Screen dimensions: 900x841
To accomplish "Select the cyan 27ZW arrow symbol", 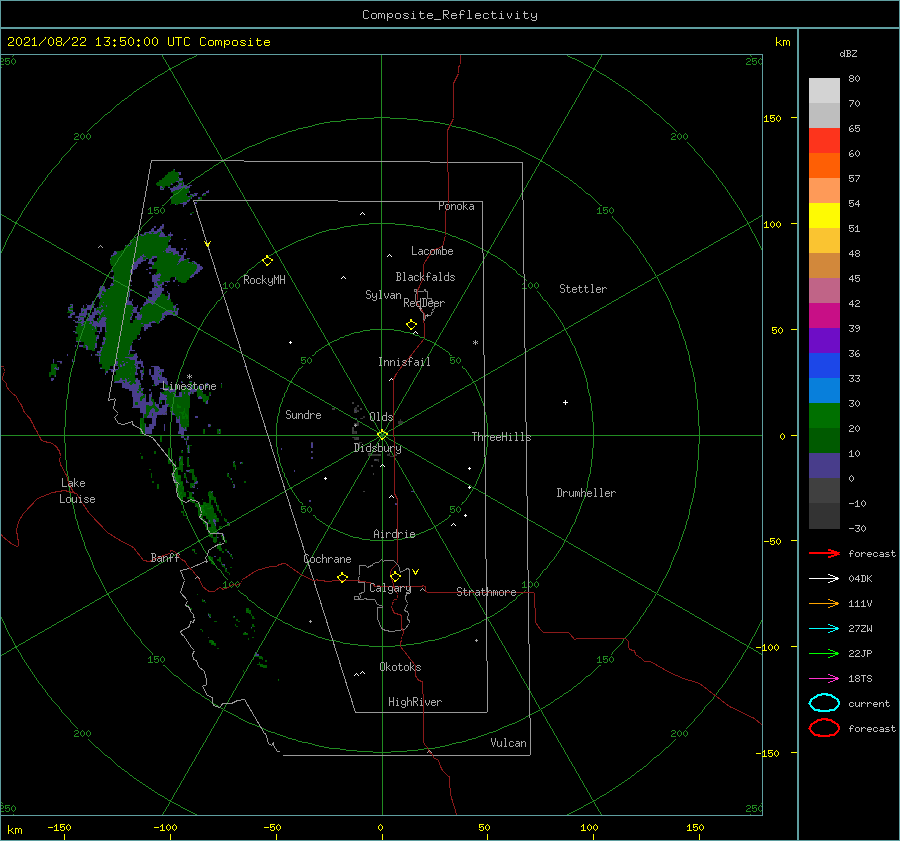I will (x=824, y=629).
